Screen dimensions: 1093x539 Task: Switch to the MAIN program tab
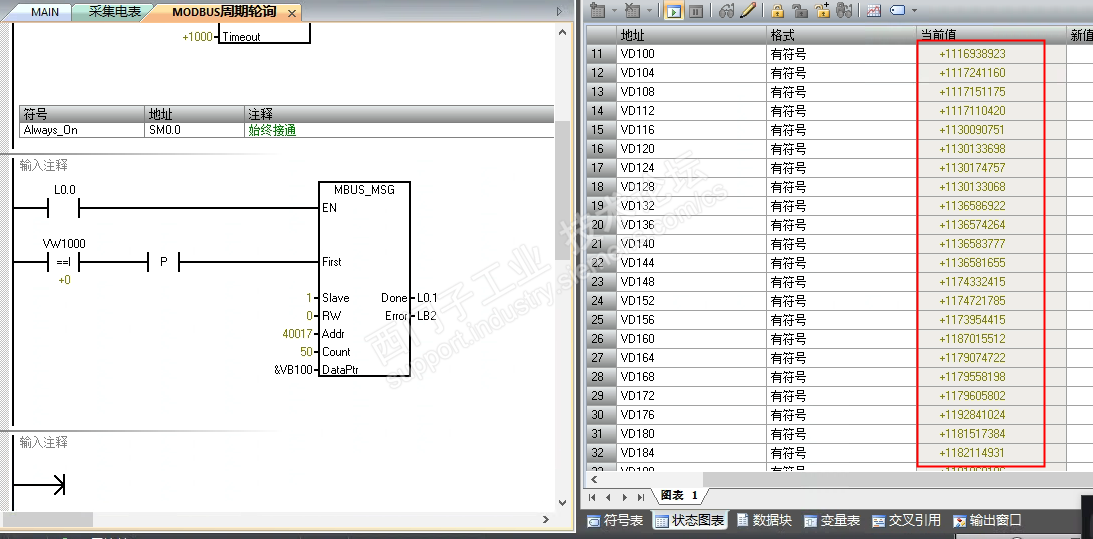tap(45, 12)
